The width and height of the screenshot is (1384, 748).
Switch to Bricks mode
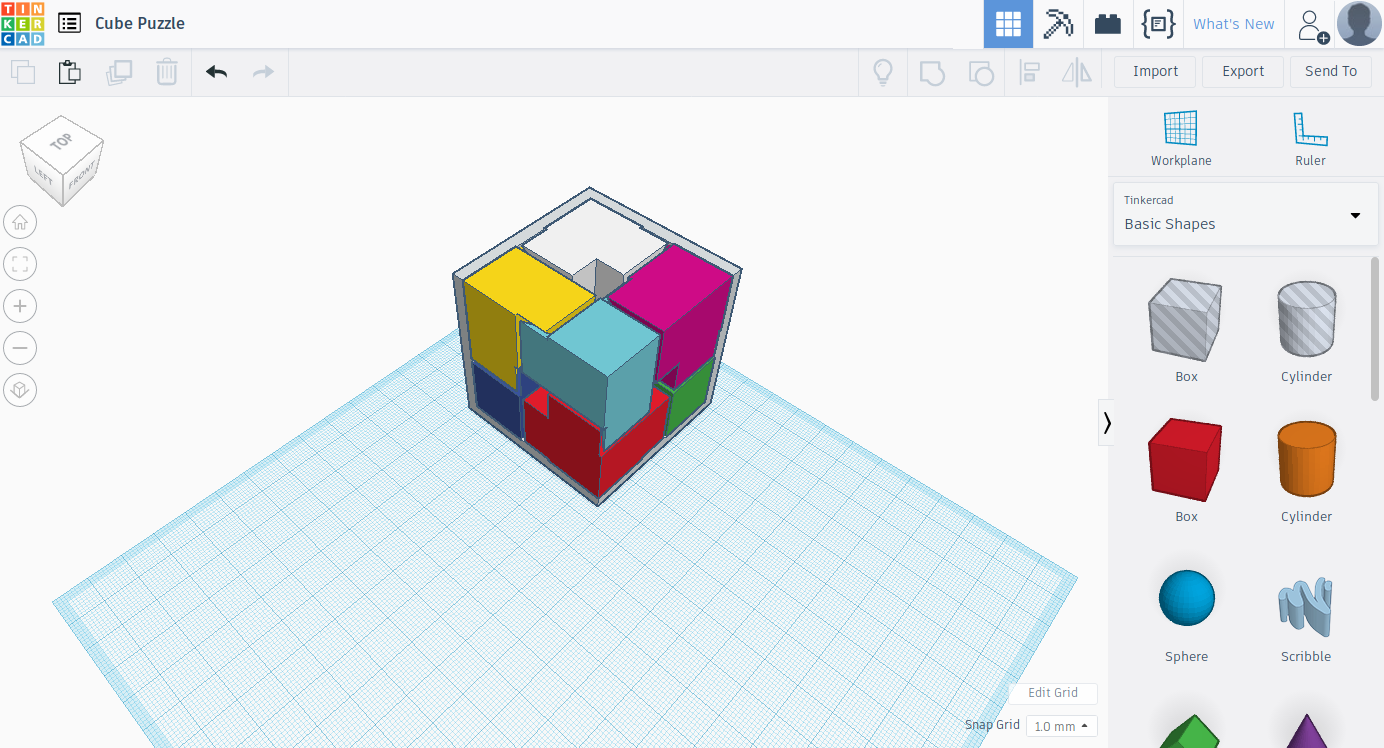[1108, 24]
